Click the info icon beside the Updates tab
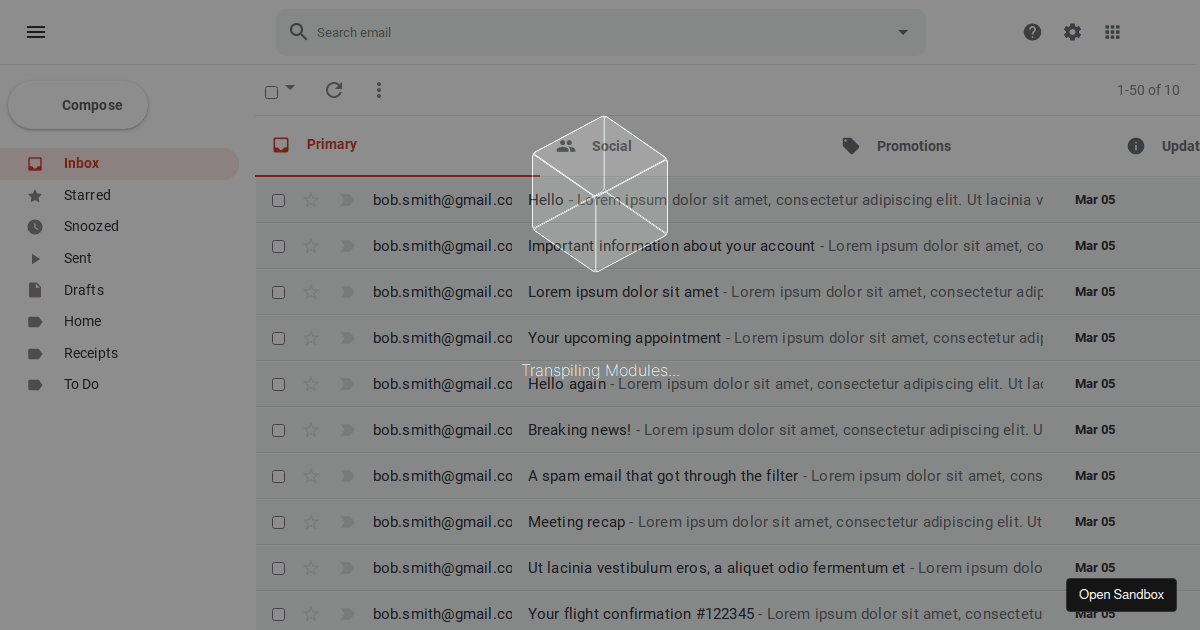1200x630 pixels. 1136,145
